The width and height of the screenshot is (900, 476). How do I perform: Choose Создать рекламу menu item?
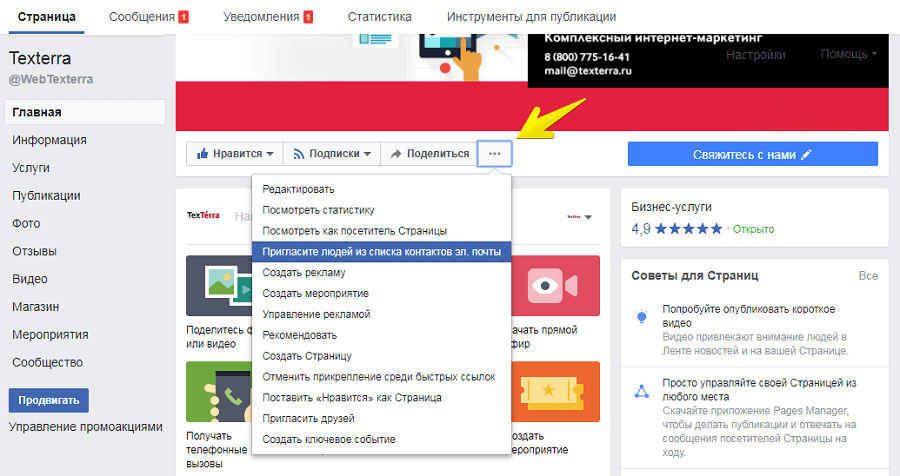(x=381, y=272)
